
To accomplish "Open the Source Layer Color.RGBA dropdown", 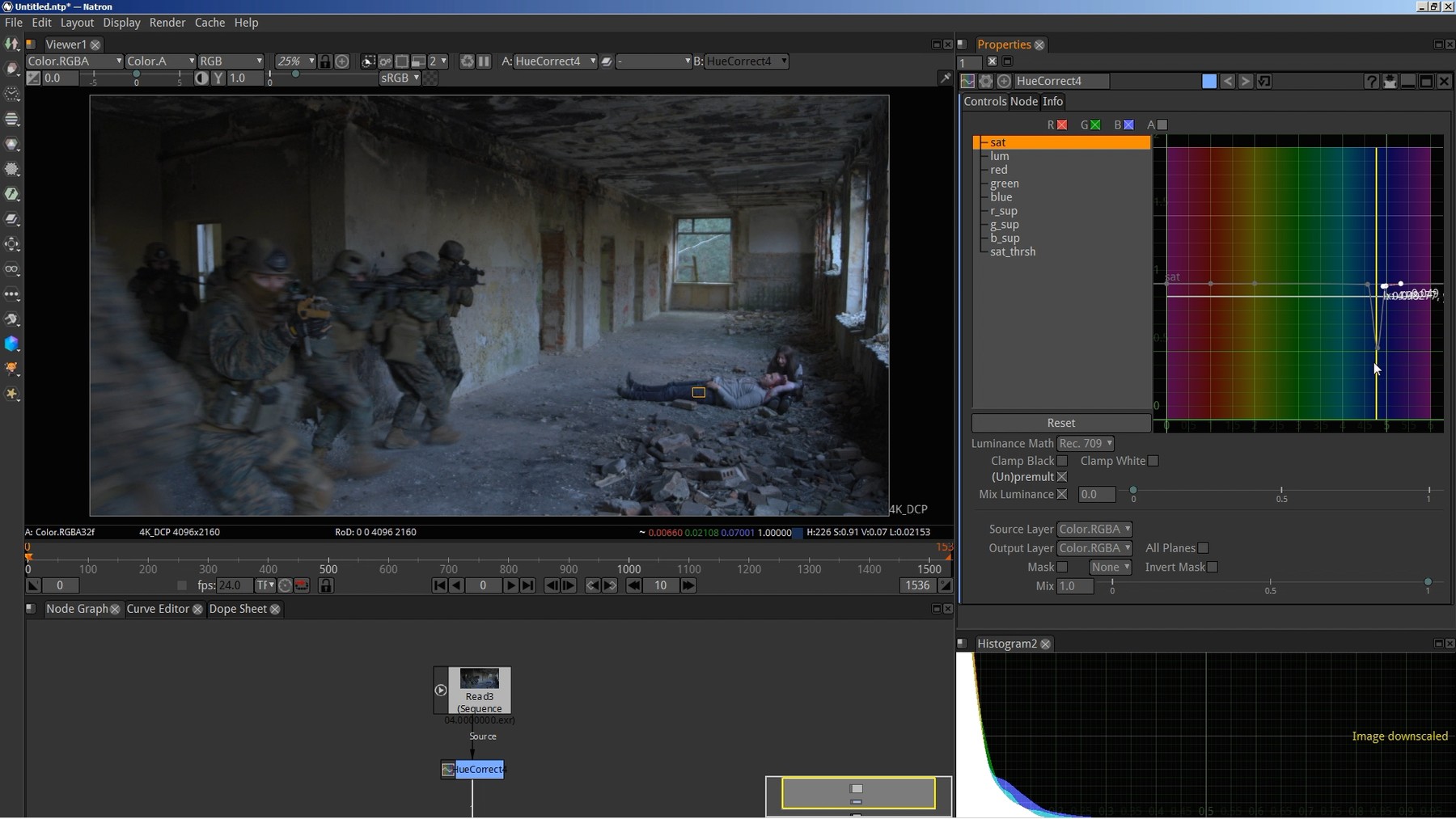I will click(1094, 530).
